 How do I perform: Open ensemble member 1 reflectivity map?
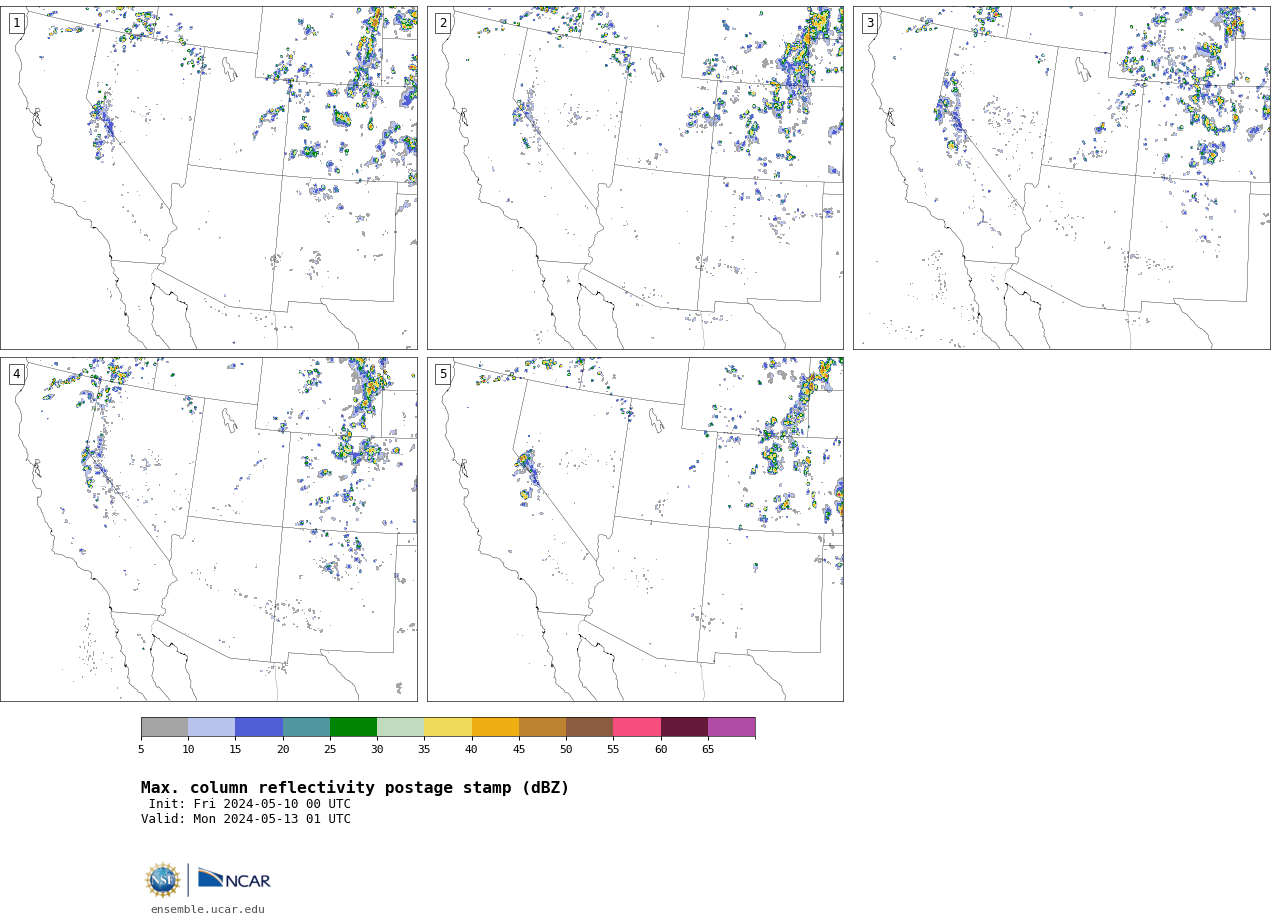point(209,178)
